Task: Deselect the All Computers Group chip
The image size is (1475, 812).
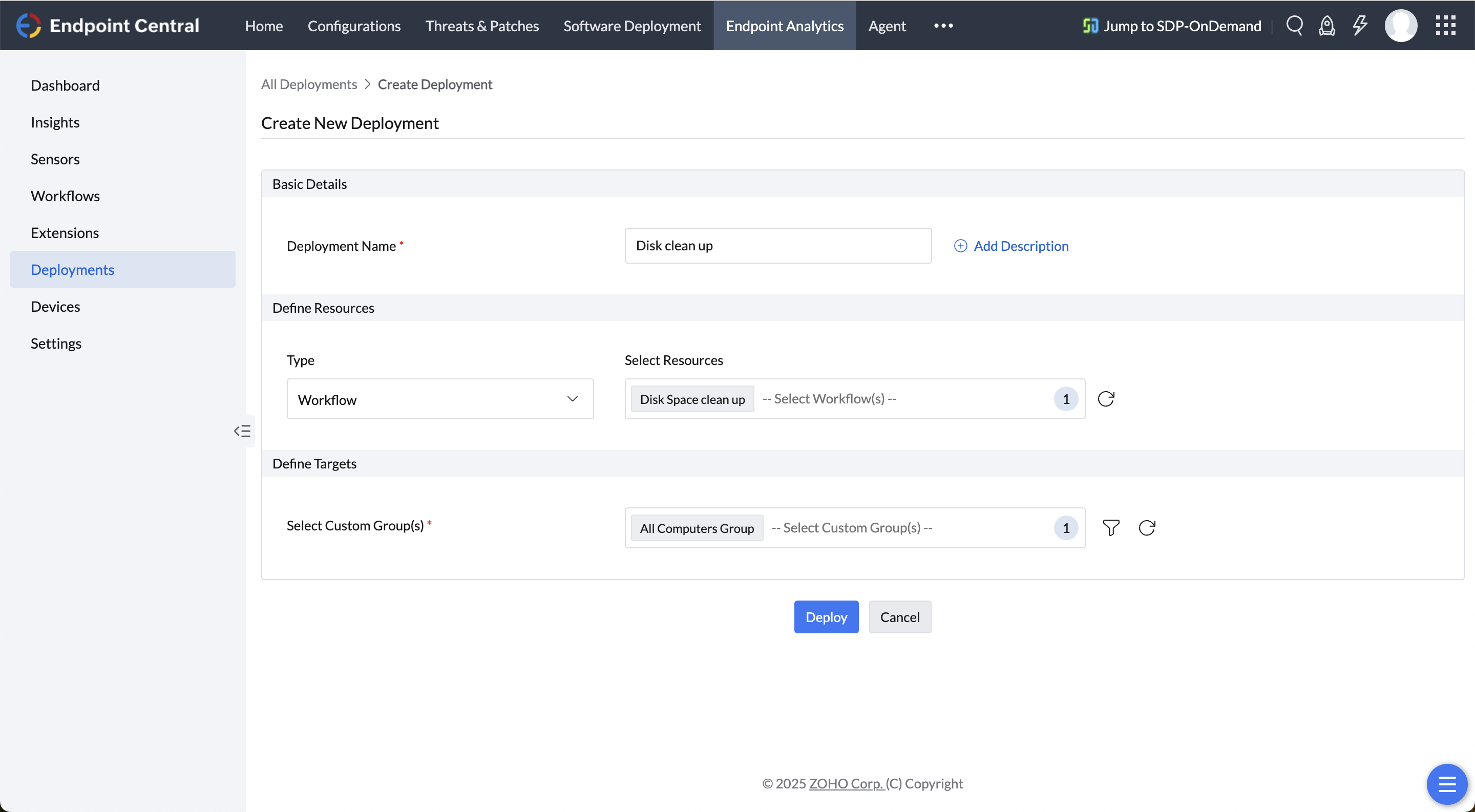Action: [x=697, y=528]
